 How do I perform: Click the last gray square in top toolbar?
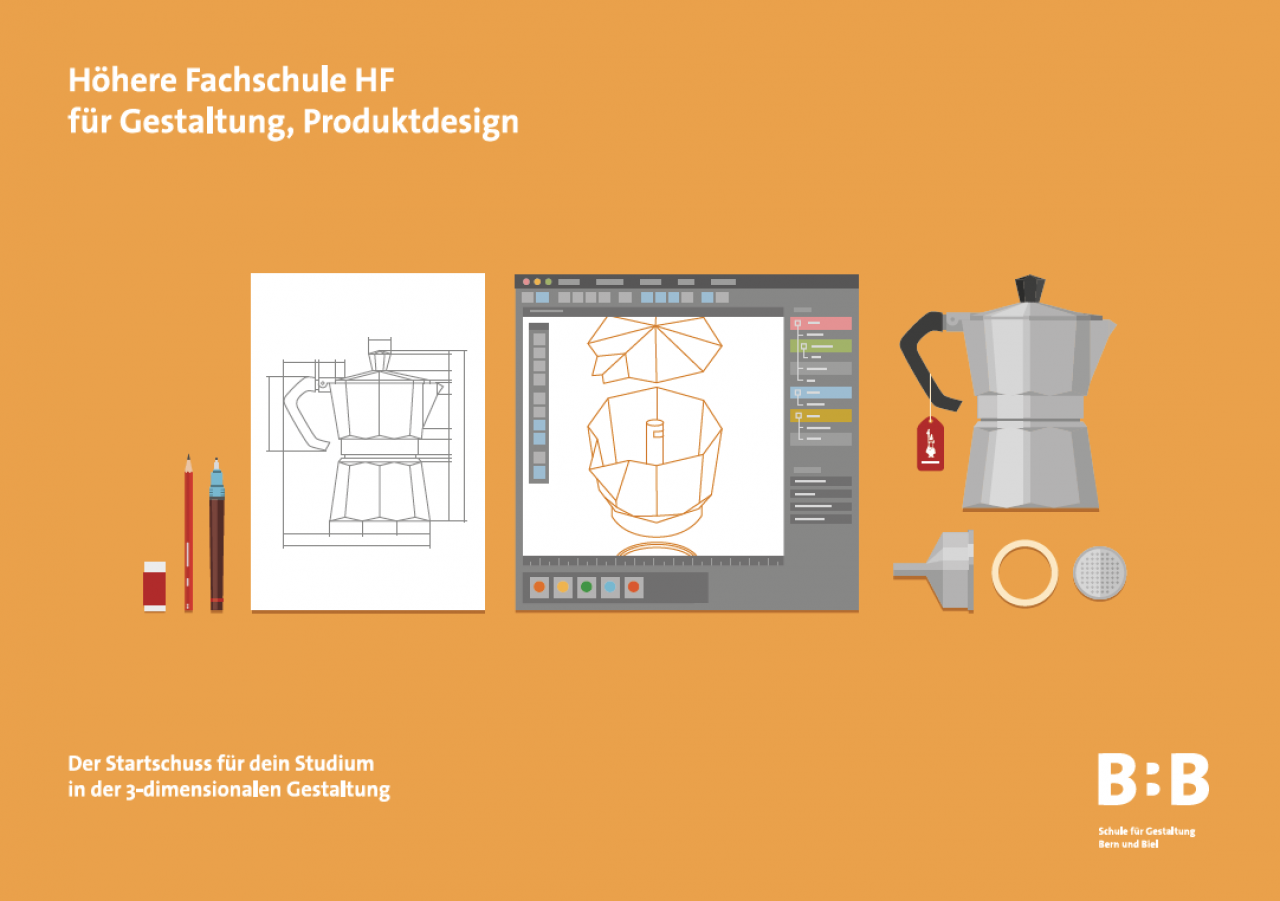click(722, 297)
